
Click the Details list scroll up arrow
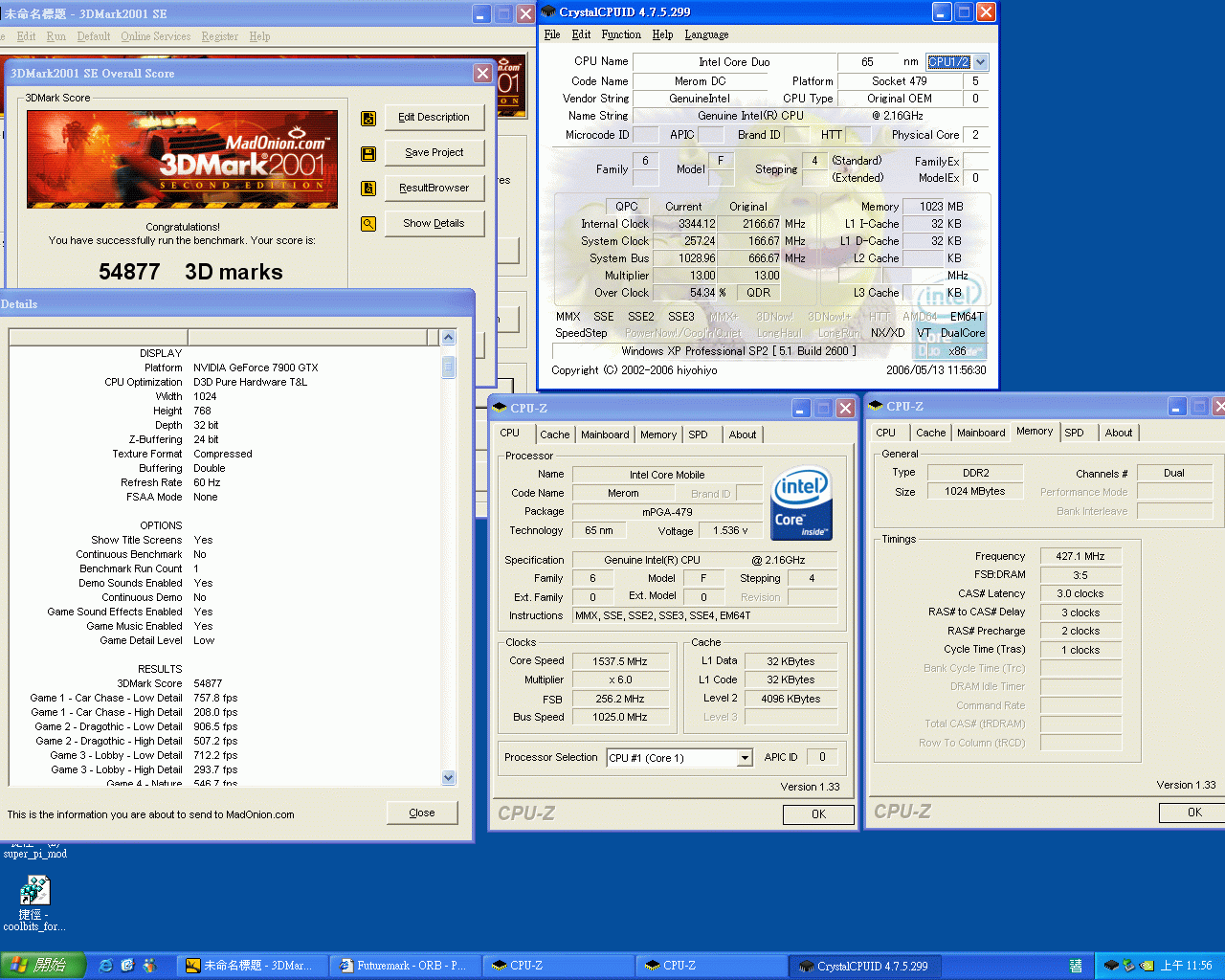click(x=449, y=338)
